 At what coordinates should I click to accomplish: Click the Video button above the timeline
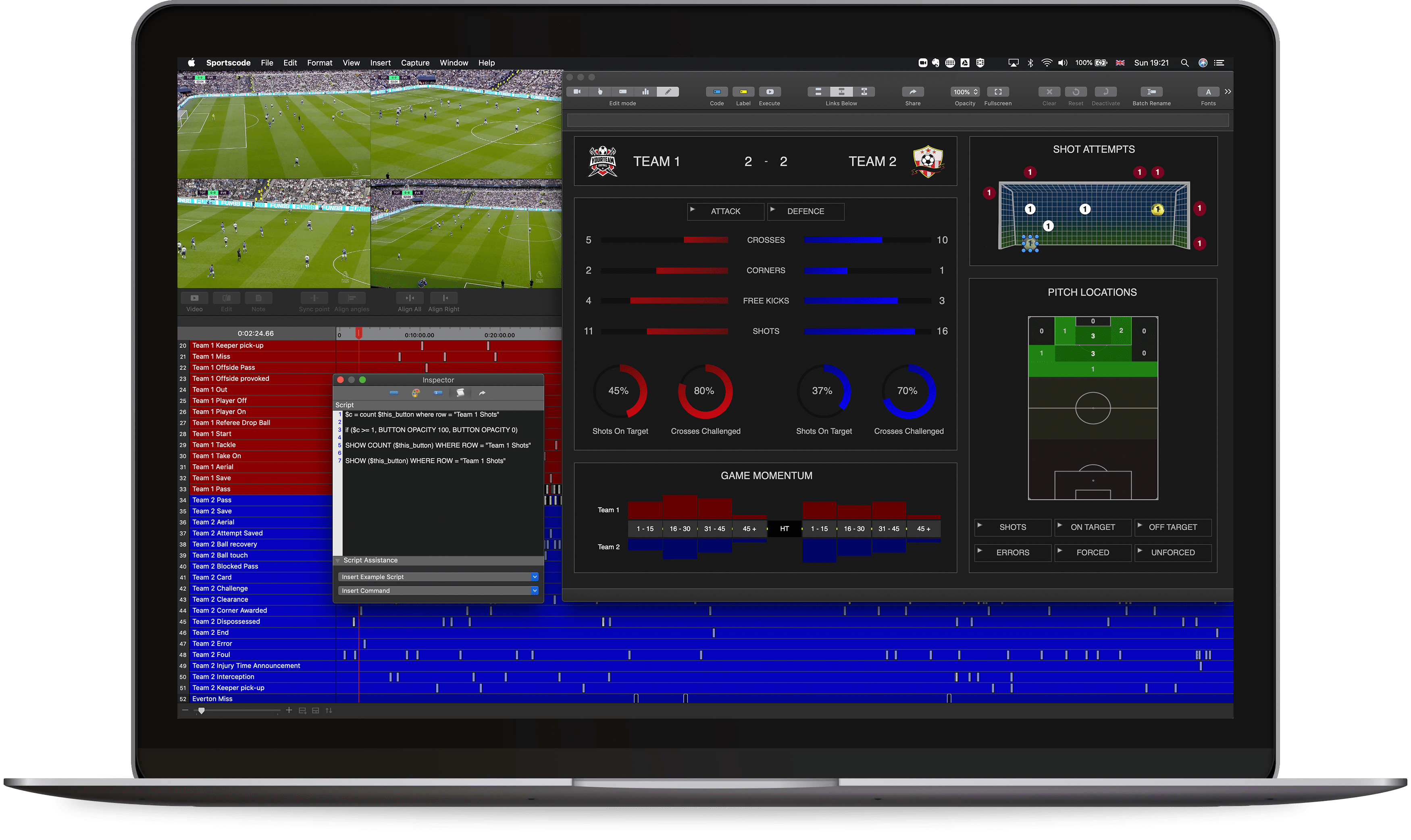(x=194, y=298)
